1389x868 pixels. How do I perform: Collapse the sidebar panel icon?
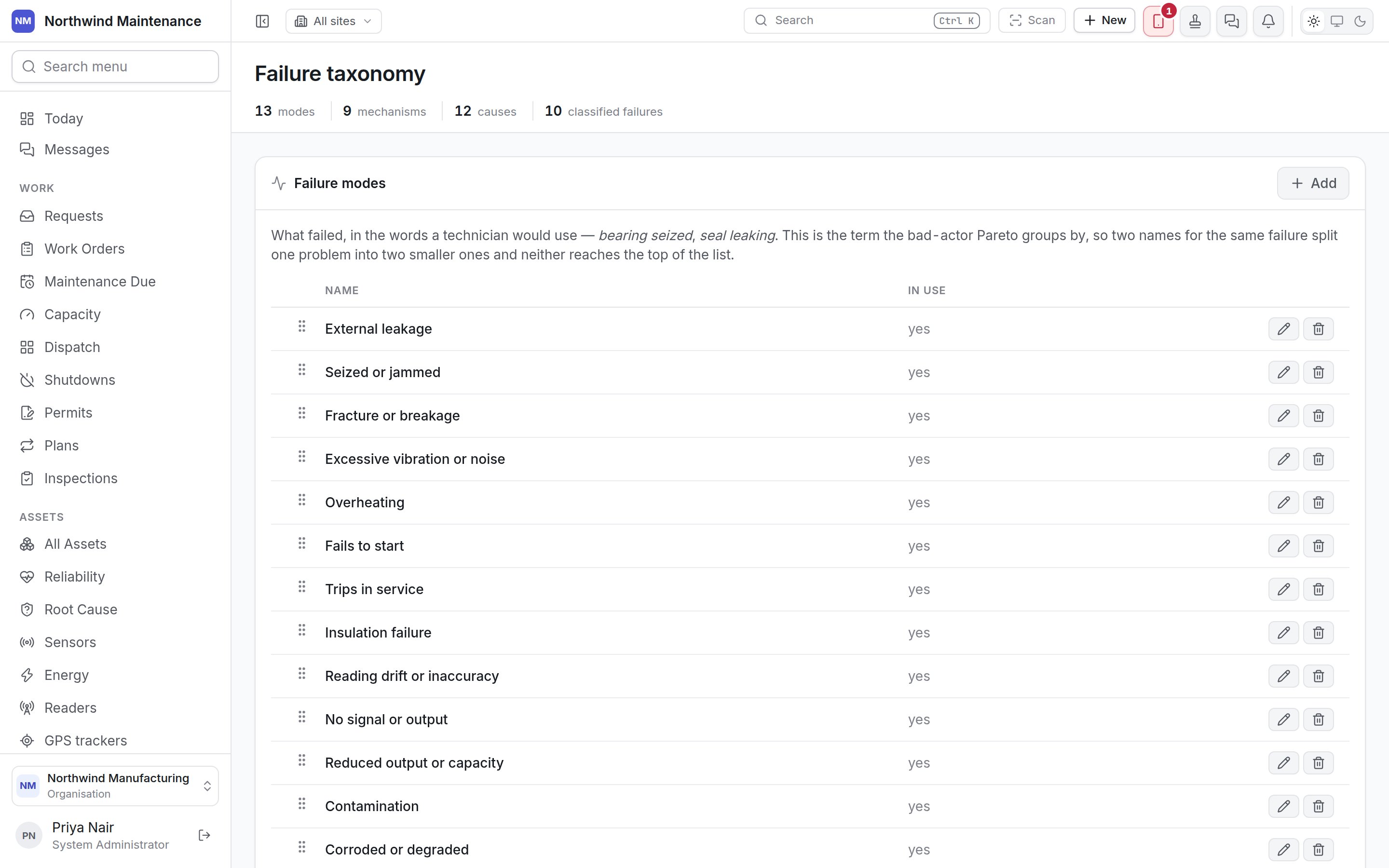[x=262, y=21]
